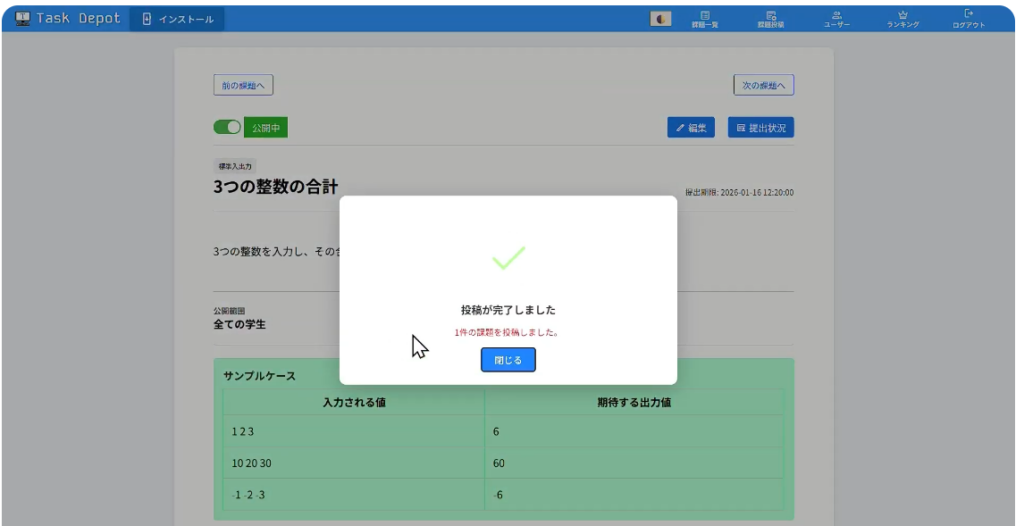Go to next task with 次の課題へ
This screenshot has height=526, width=1024.
click(764, 86)
